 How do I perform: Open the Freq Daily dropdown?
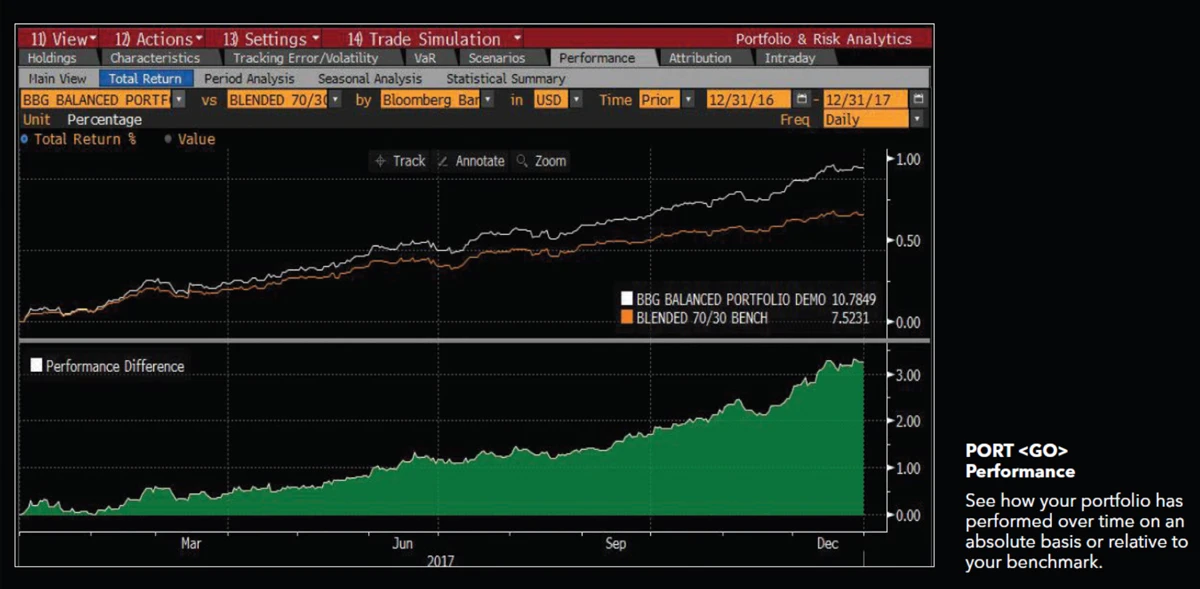coord(916,119)
